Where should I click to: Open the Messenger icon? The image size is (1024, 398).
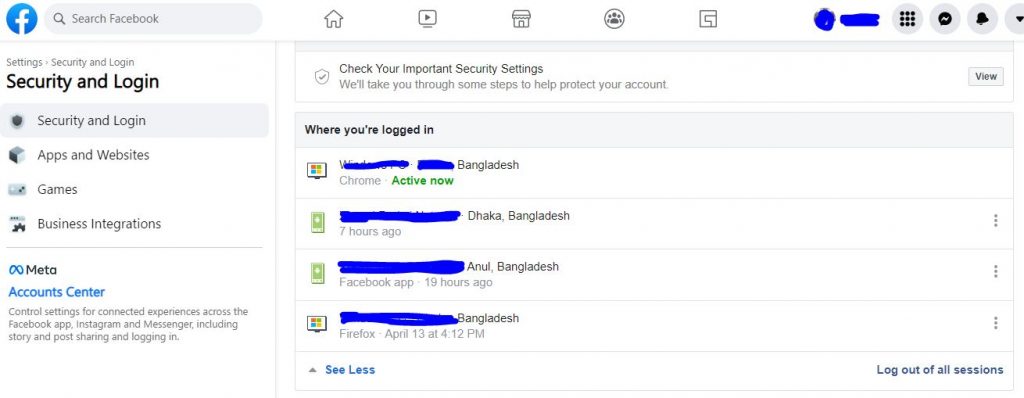[944, 19]
